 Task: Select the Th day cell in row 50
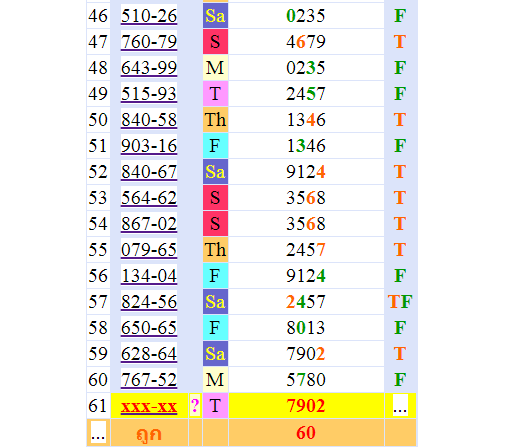coord(215,120)
